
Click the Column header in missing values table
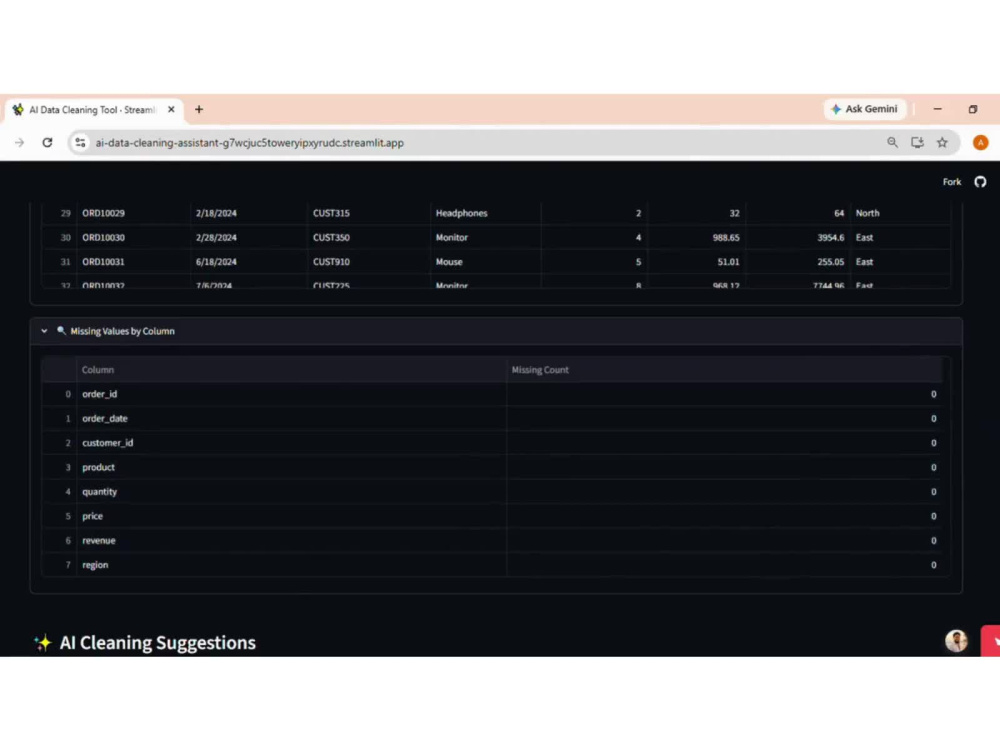coord(291,370)
